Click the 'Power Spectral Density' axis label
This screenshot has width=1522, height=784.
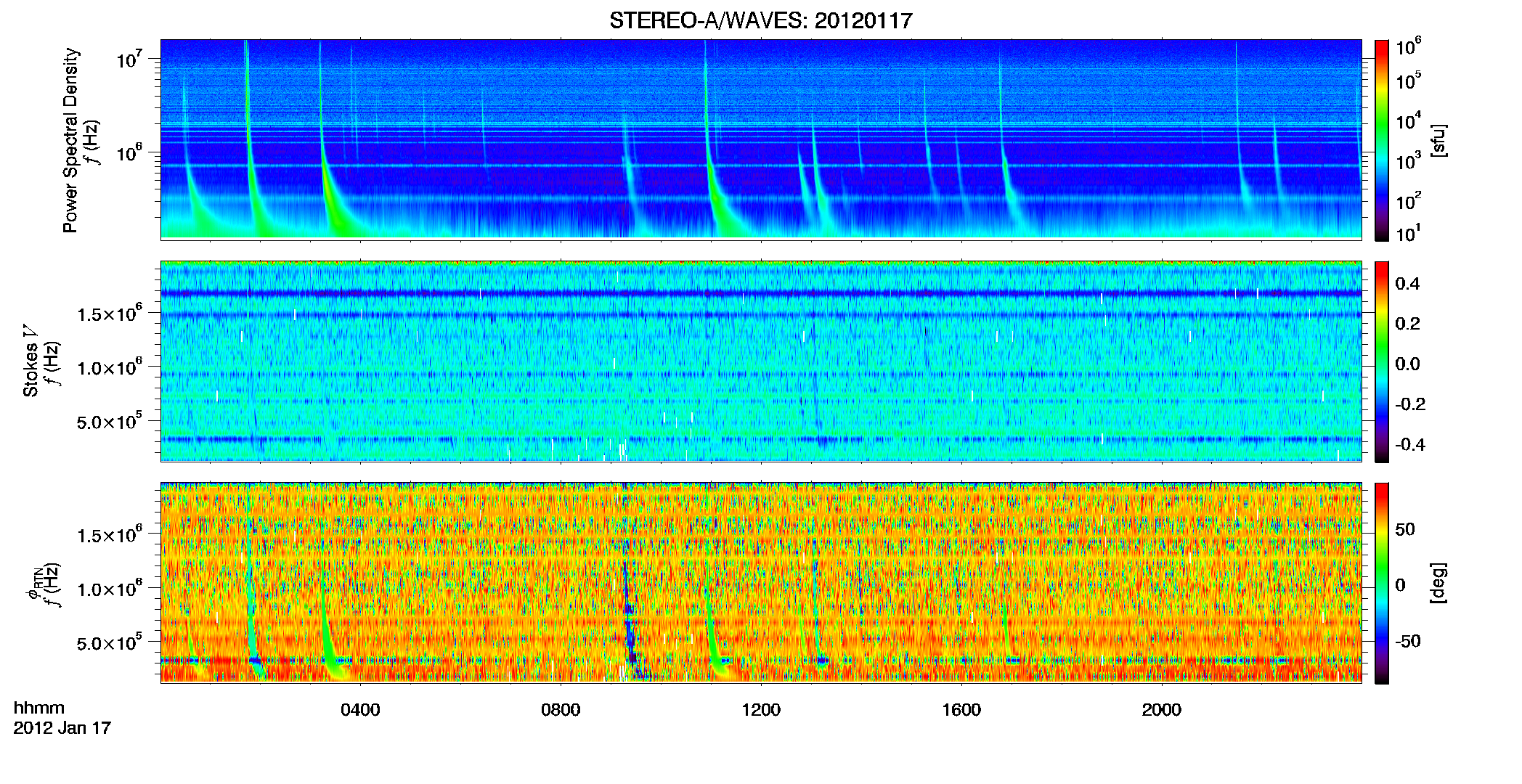[x=70, y=140]
